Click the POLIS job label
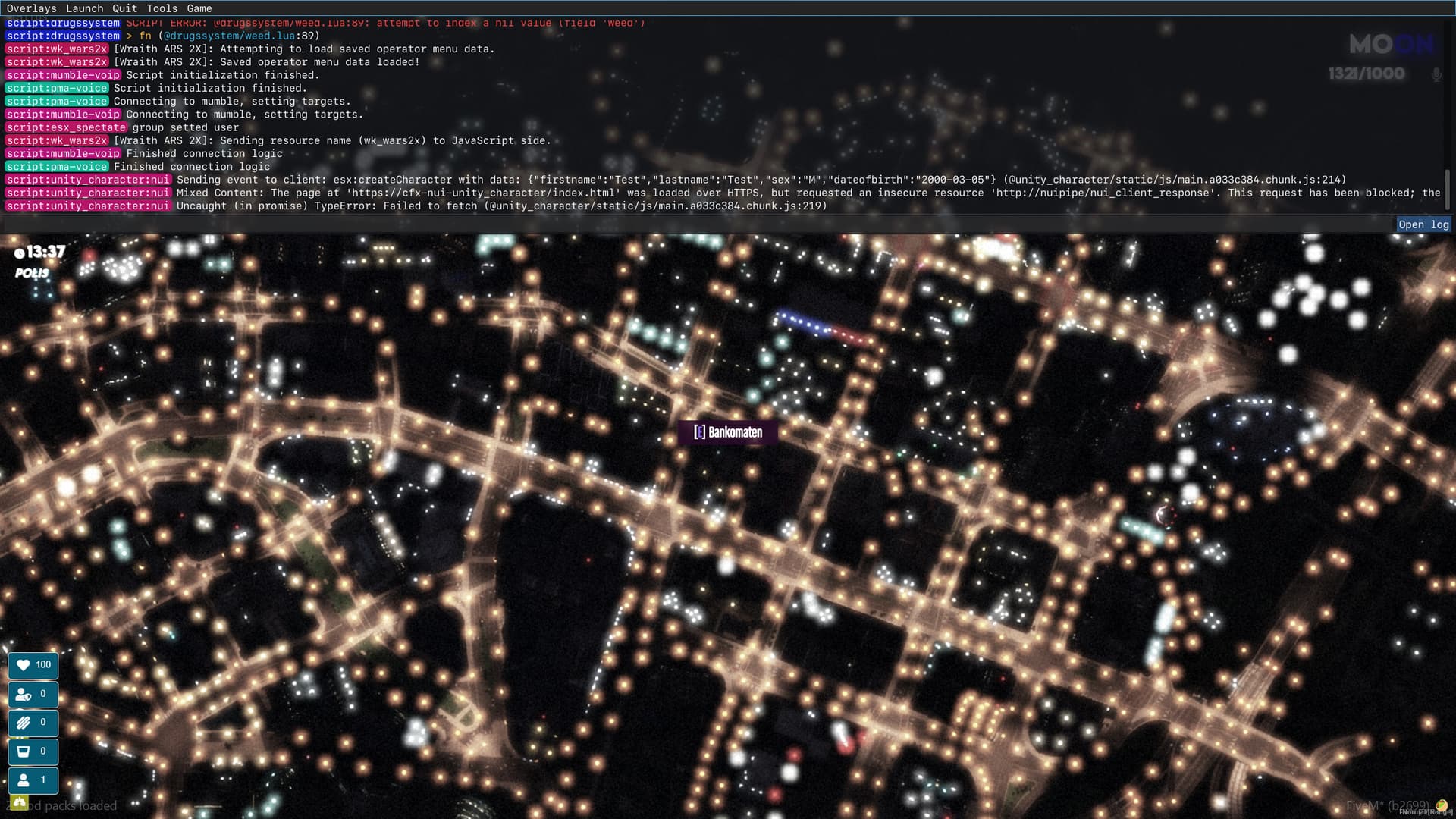This screenshot has width=1456, height=819. [x=32, y=273]
